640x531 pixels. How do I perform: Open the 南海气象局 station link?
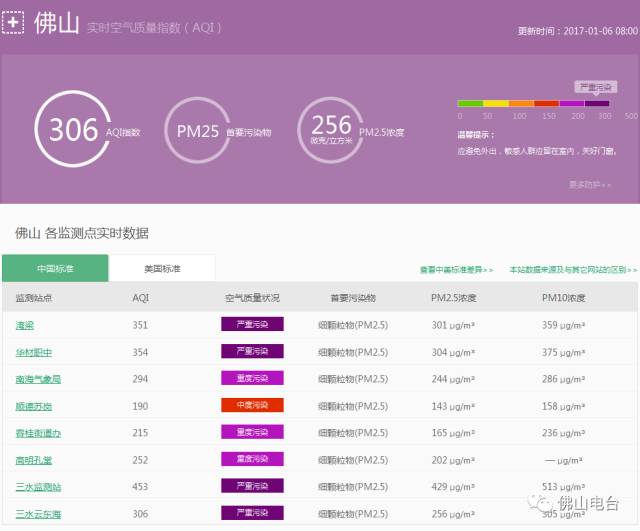pyautogui.click(x=38, y=379)
